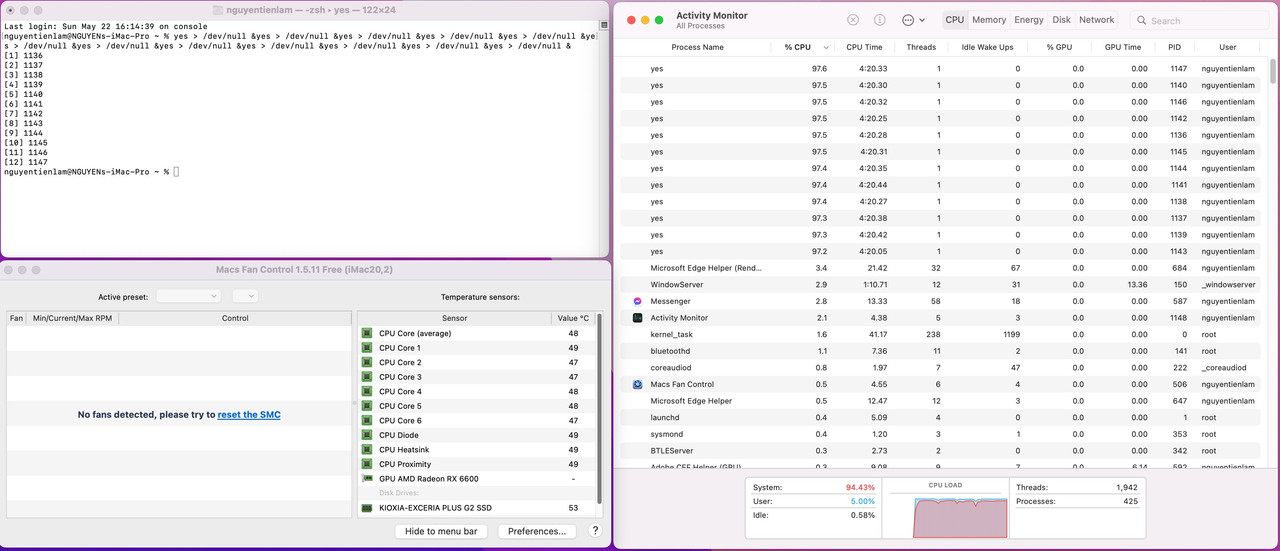This screenshot has width=1280, height=551.
Task: Click the Value °C column header
Action: [573, 318]
